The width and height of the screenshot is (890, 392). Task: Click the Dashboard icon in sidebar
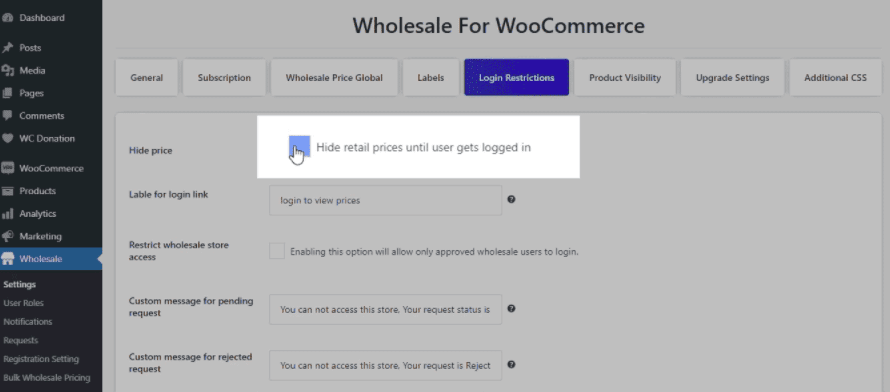click(x=7, y=18)
